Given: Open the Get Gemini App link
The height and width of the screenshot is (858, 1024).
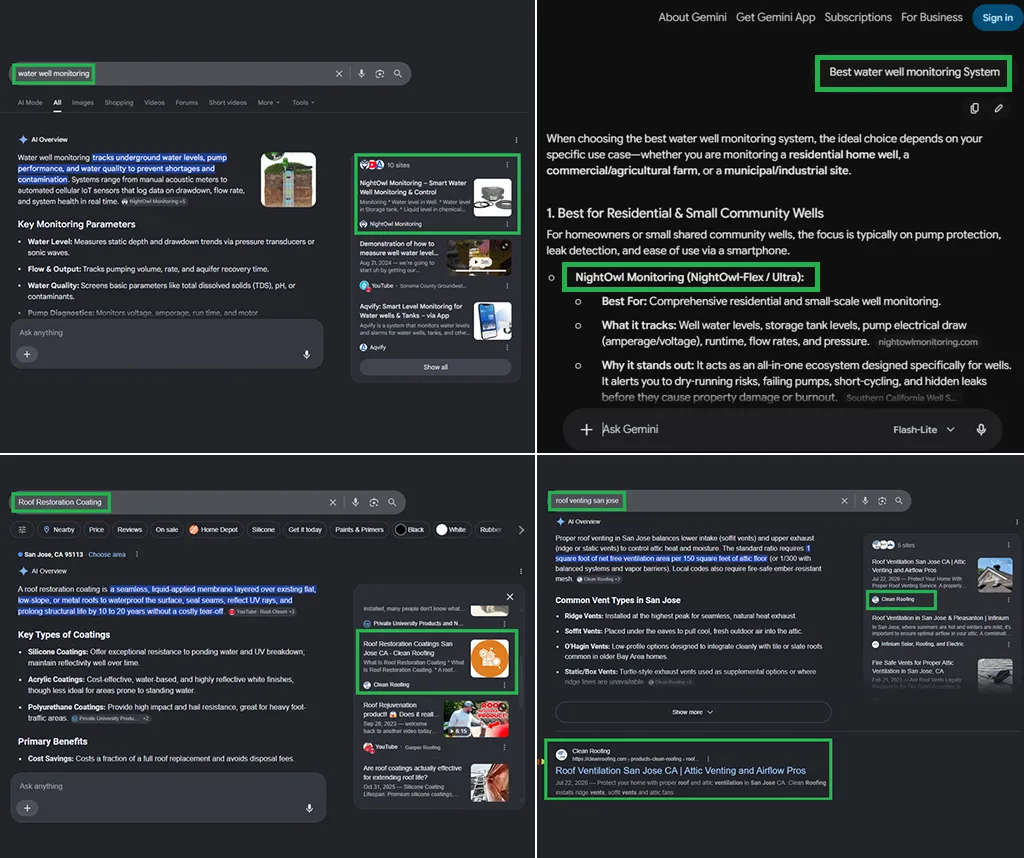Looking at the screenshot, I should 775,18.
